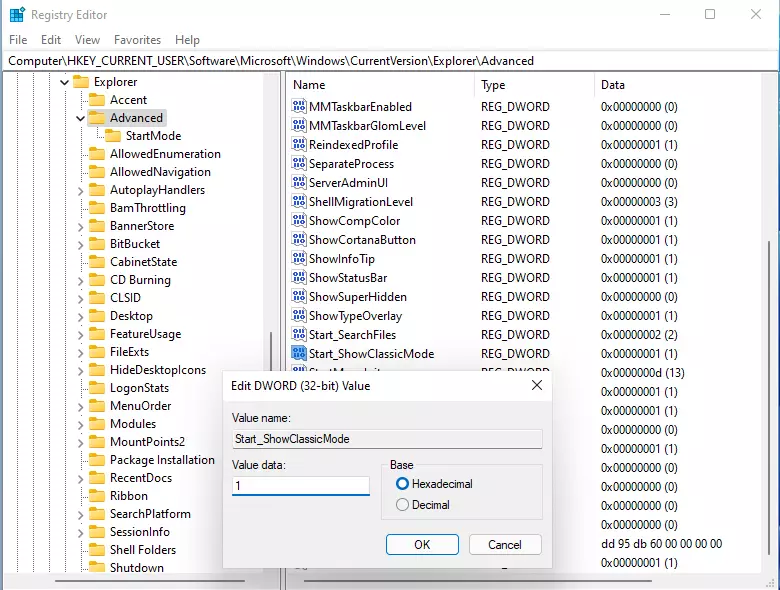Select the HideDesktopIcons key
The image size is (780, 590).
(158, 370)
